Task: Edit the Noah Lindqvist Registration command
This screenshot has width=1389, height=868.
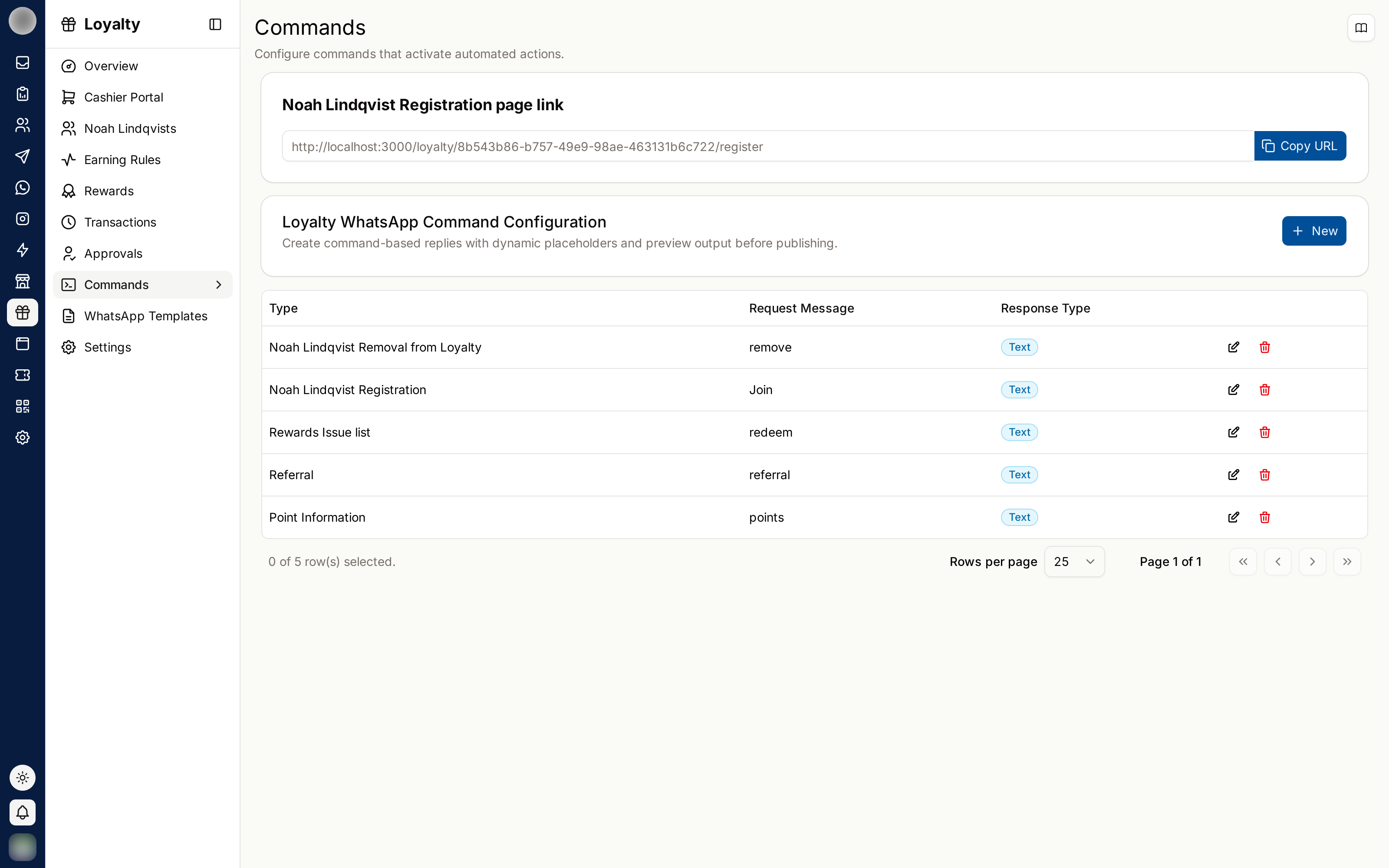Action: (x=1234, y=390)
